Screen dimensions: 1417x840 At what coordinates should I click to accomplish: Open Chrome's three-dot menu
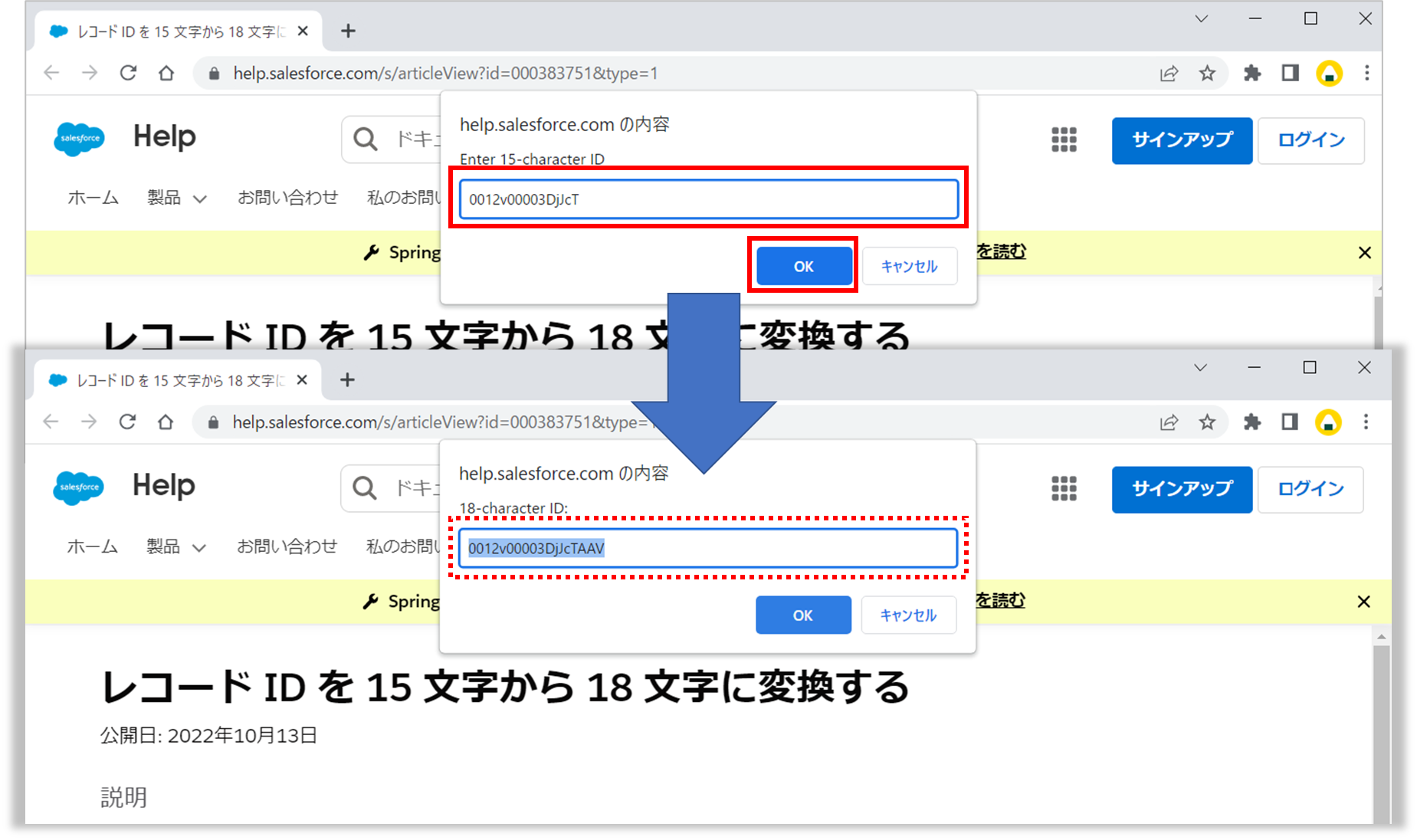tap(1367, 73)
